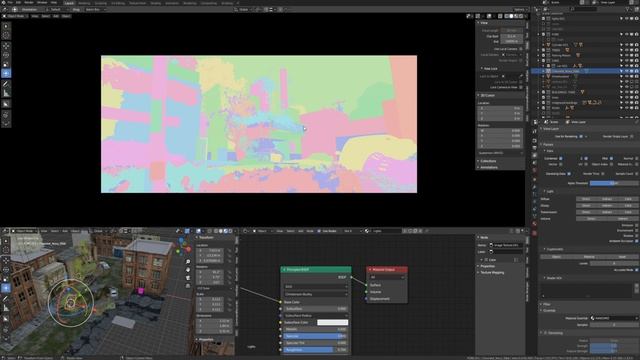This screenshot has height=360, width=640.
Task: Switch to the Modeling workspace tab
Action: [x=84, y=3]
